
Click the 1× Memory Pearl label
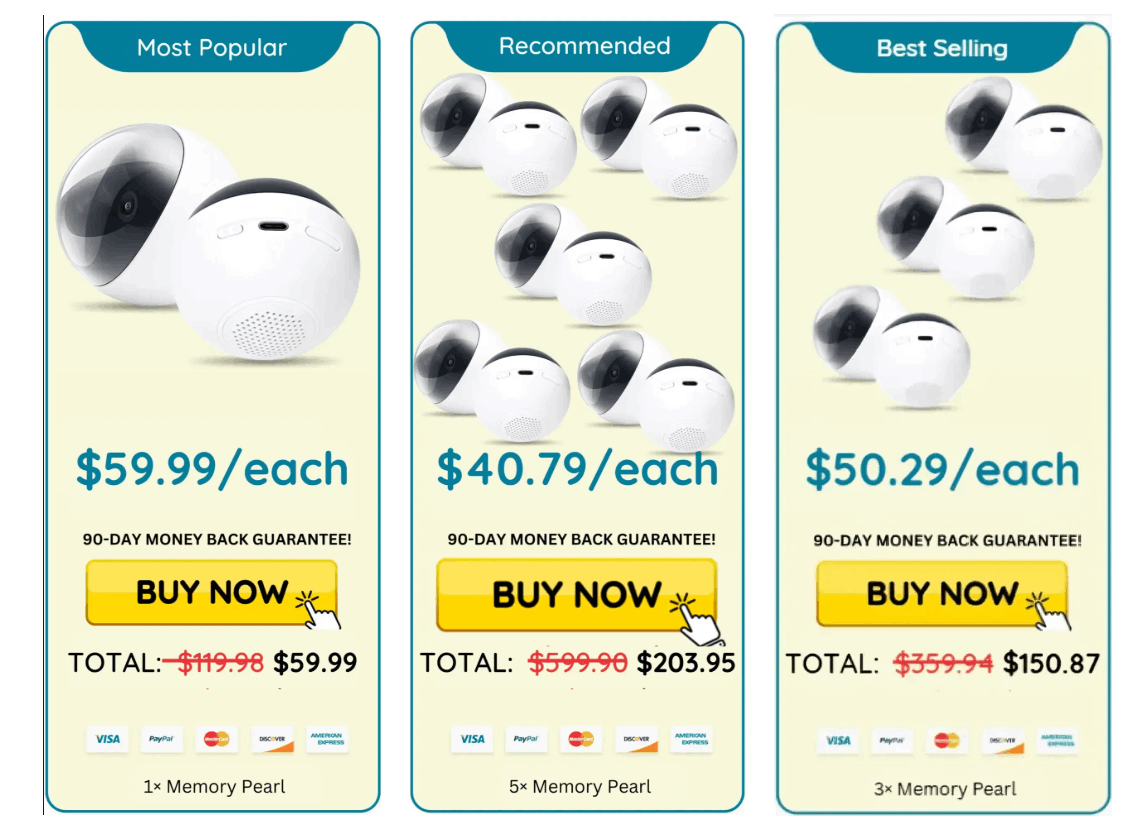point(214,787)
